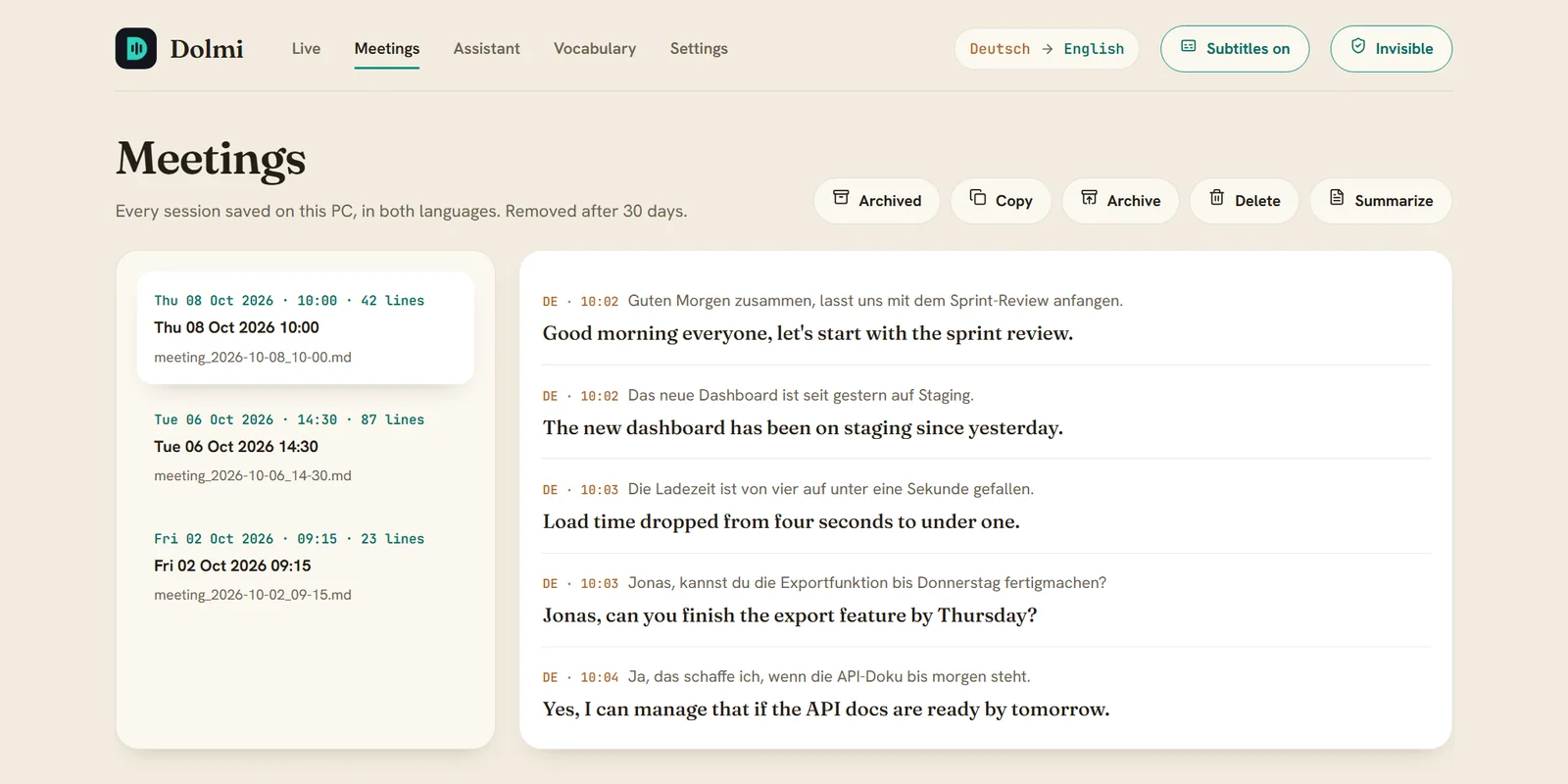Image resolution: width=1568 pixels, height=784 pixels.
Task: Click "The new dashboard has been on staging" line
Action: pyautogui.click(x=803, y=427)
